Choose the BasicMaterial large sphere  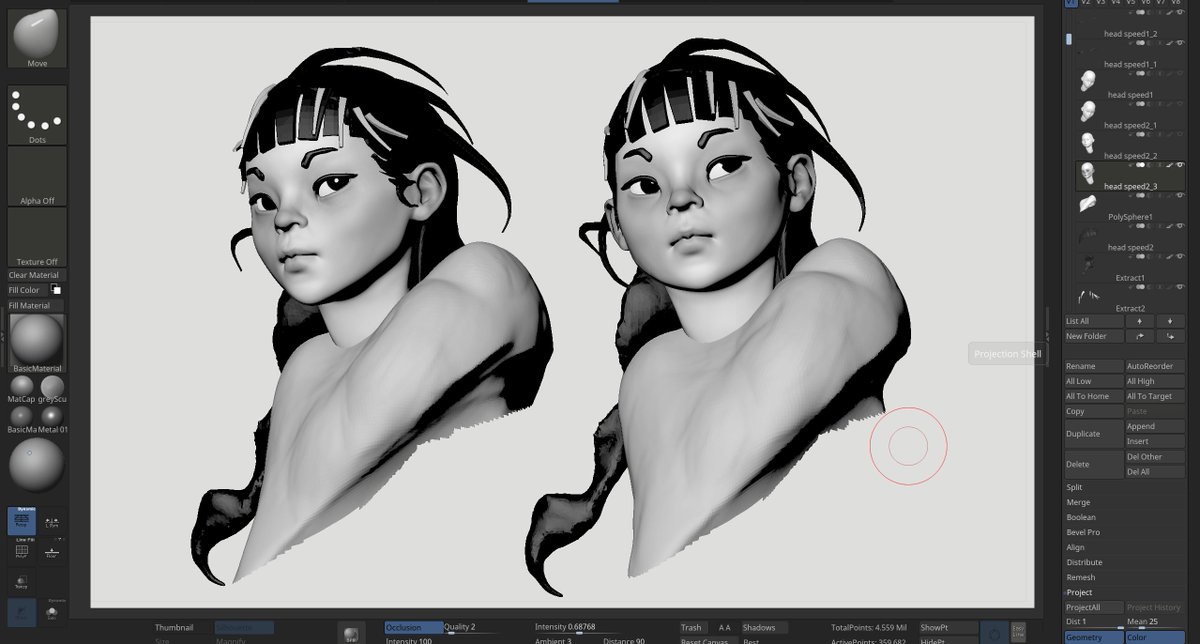37,345
